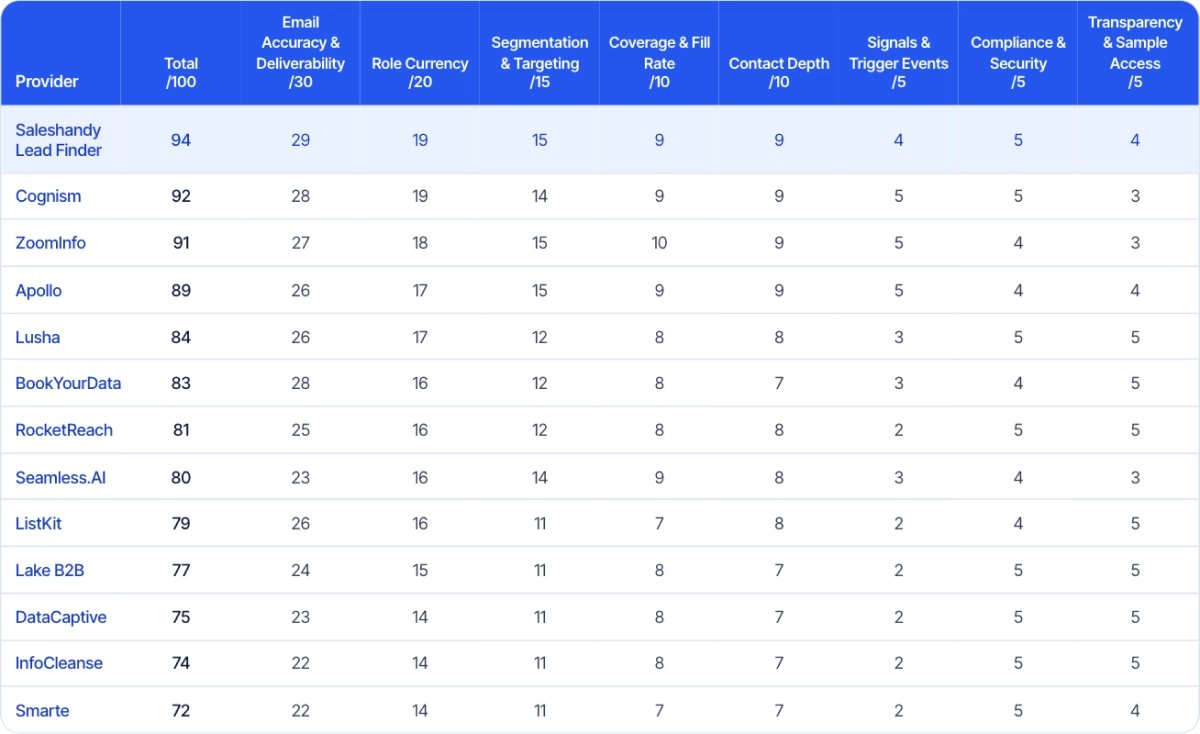Select ListKit coverage score 7
The image size is (1200, 734).
pos(659,523)
